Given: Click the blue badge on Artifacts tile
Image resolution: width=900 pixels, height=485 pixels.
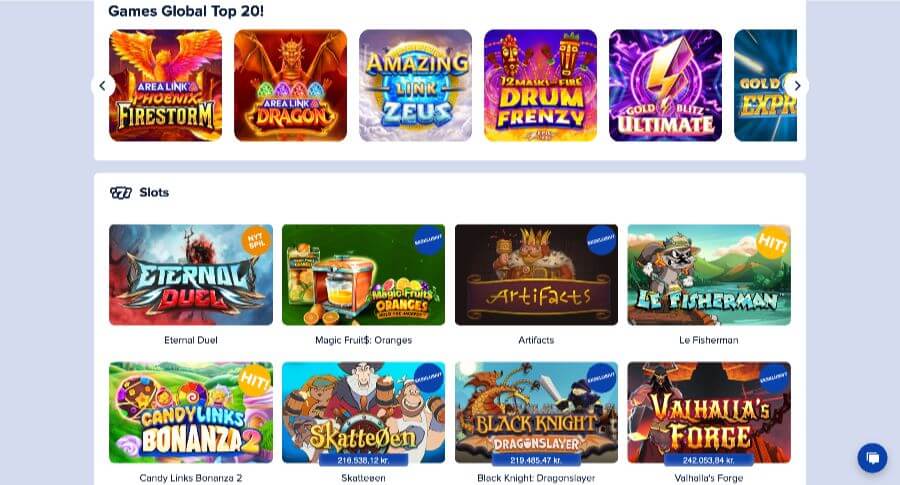Looking at the screenshot, I should 601,240.
